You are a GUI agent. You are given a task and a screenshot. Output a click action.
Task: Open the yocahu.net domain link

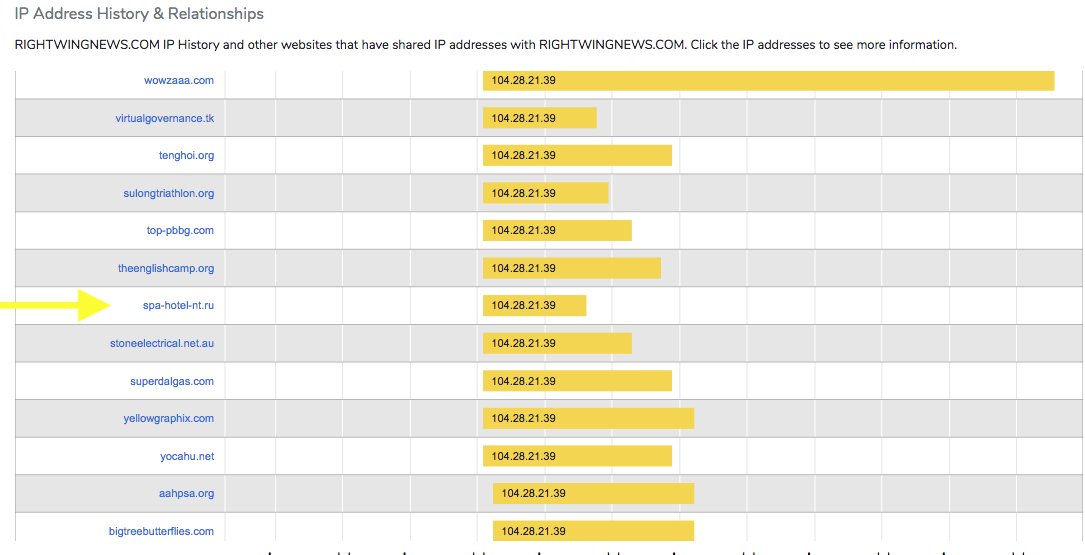pos(188,457)
